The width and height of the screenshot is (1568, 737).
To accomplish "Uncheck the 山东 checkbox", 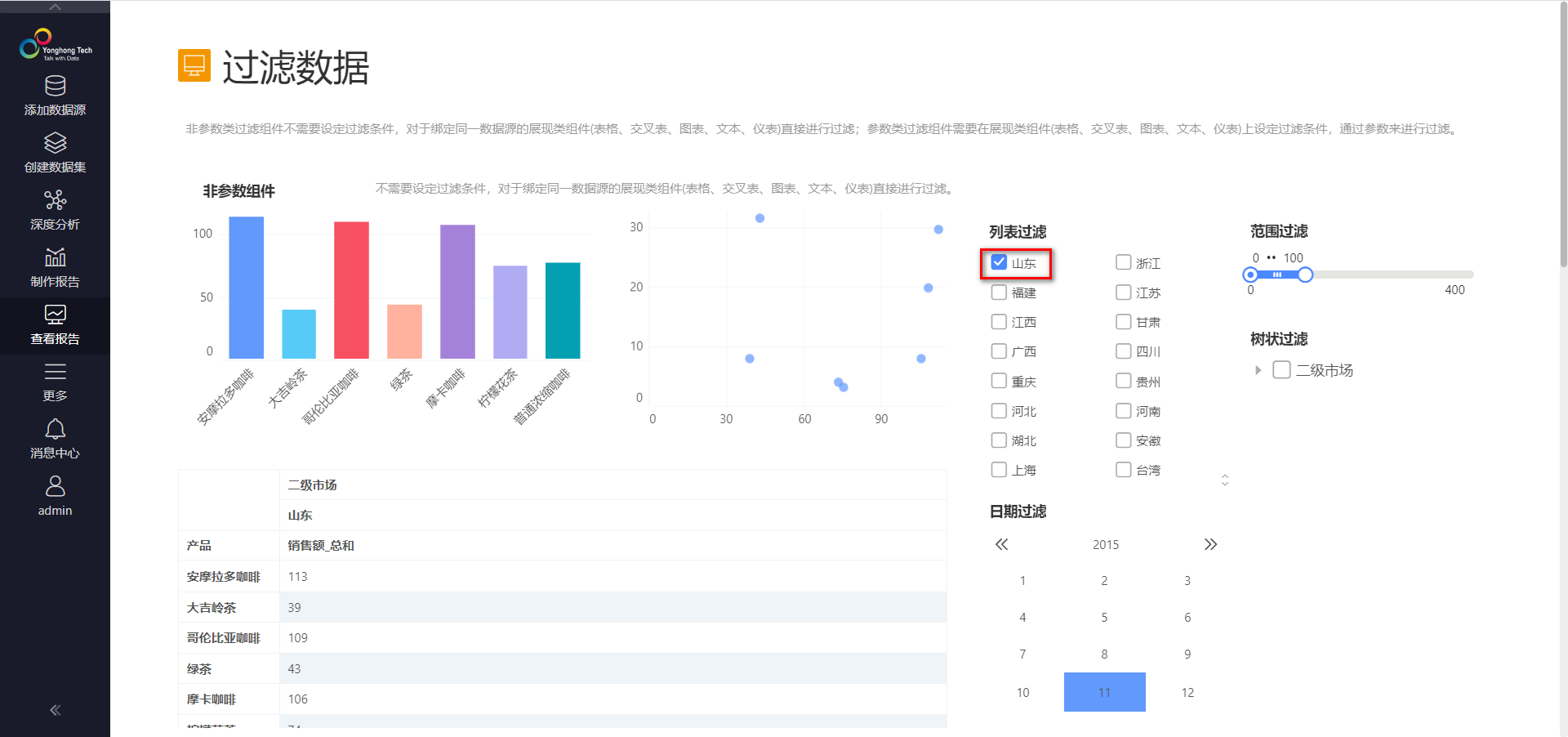I will pos(999,262).
